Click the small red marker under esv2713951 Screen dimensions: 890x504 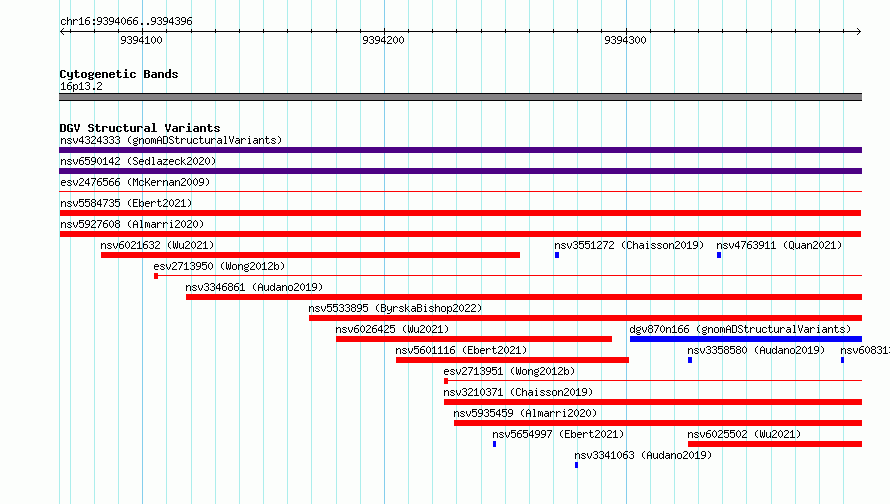point(446,381)
